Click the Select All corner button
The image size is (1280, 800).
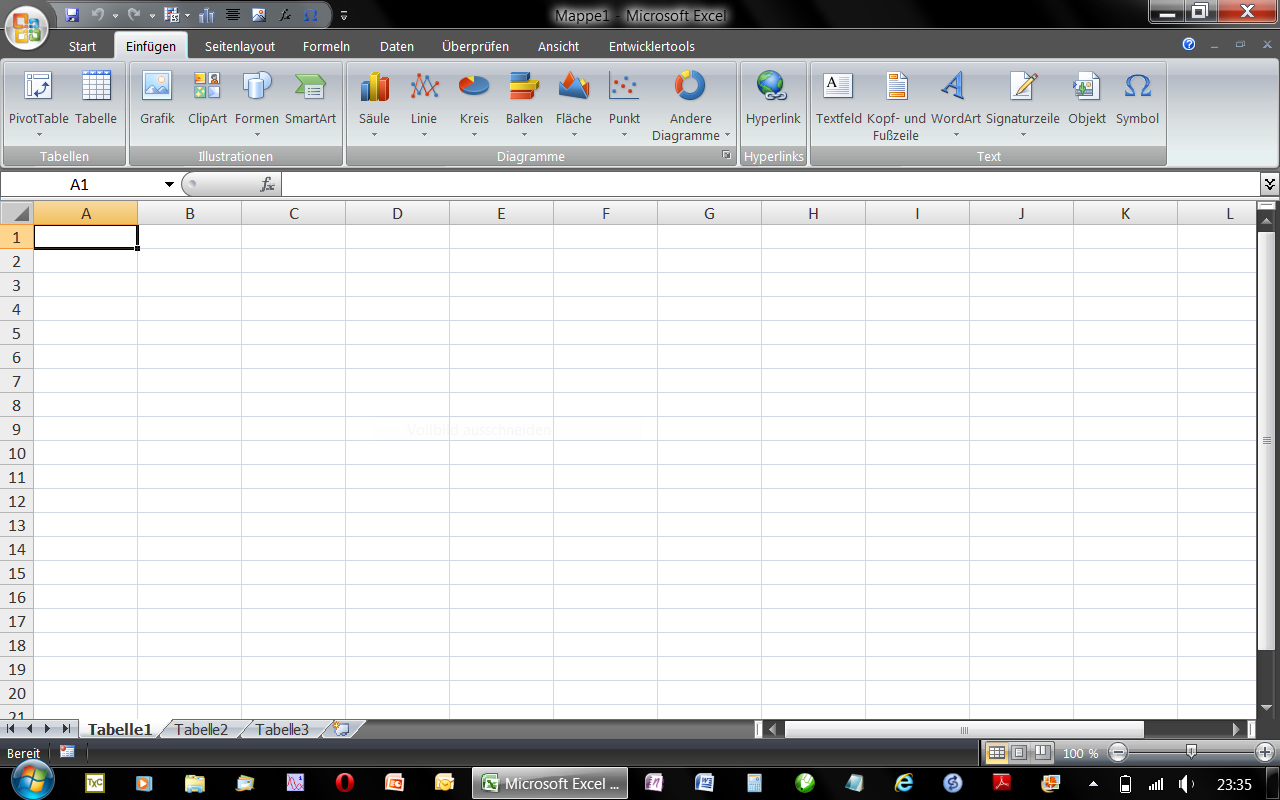[x=17, y=213]
